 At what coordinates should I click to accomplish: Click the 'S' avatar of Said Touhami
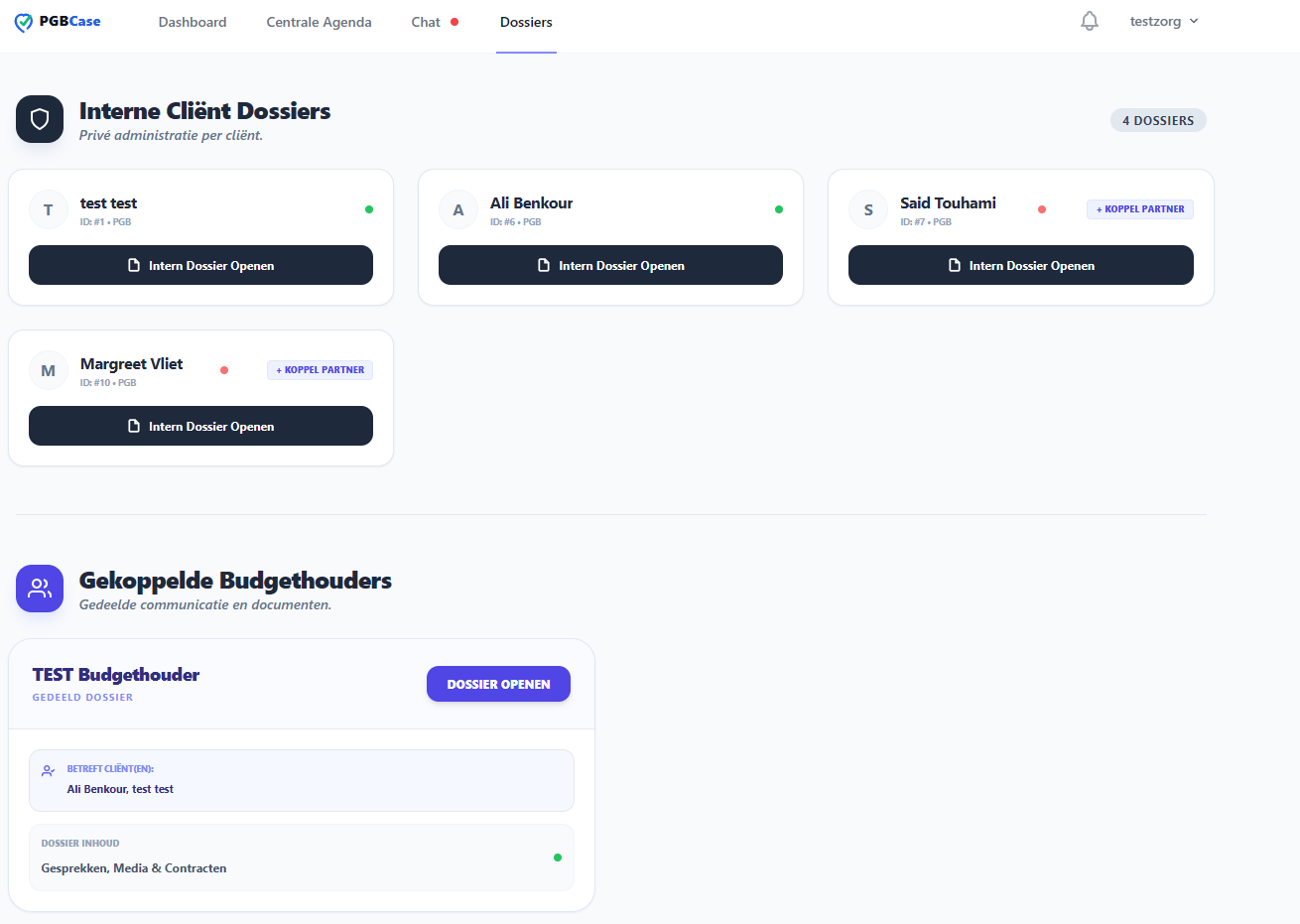(x=868, y=210)
